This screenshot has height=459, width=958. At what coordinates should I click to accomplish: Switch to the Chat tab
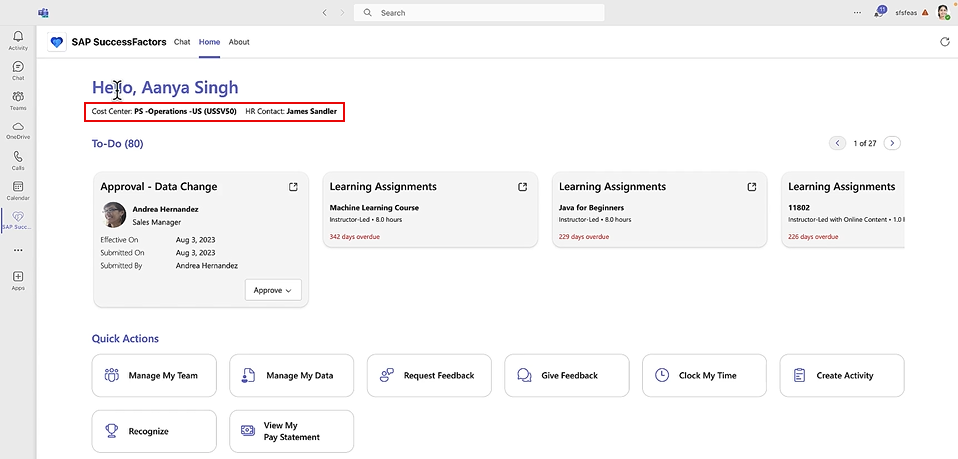182,42
